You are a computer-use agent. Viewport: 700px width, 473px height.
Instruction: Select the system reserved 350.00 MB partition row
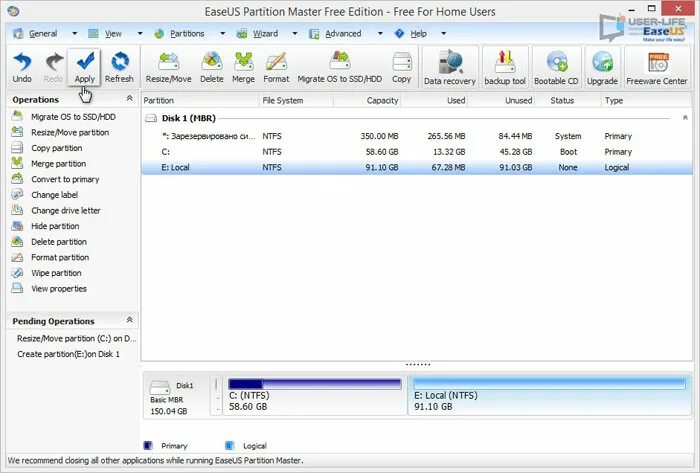click(x=417, y=136)
